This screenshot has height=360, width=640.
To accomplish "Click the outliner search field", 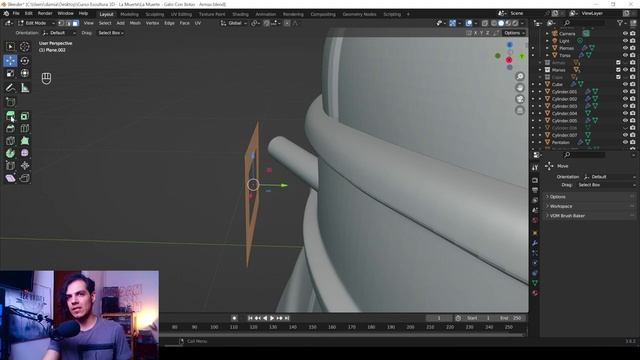I will 584,23.
